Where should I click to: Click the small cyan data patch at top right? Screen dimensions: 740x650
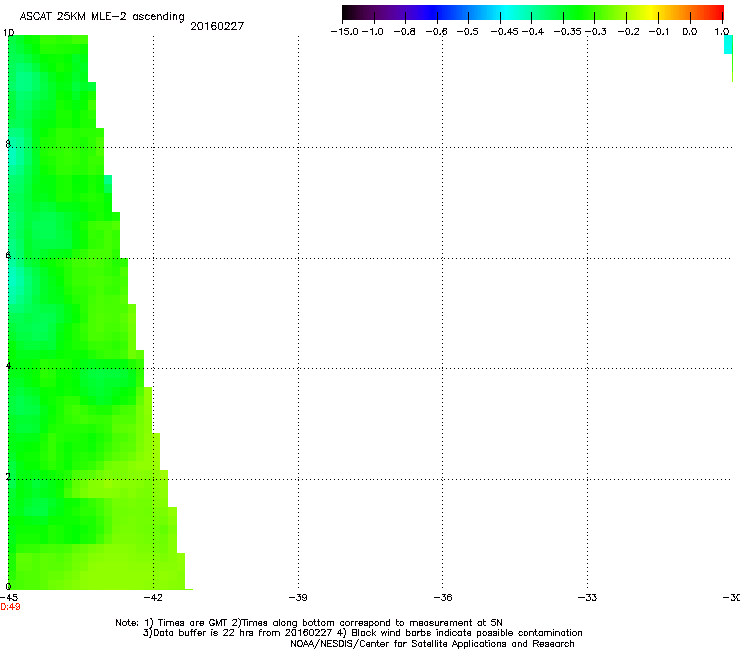tap(728, 44)
